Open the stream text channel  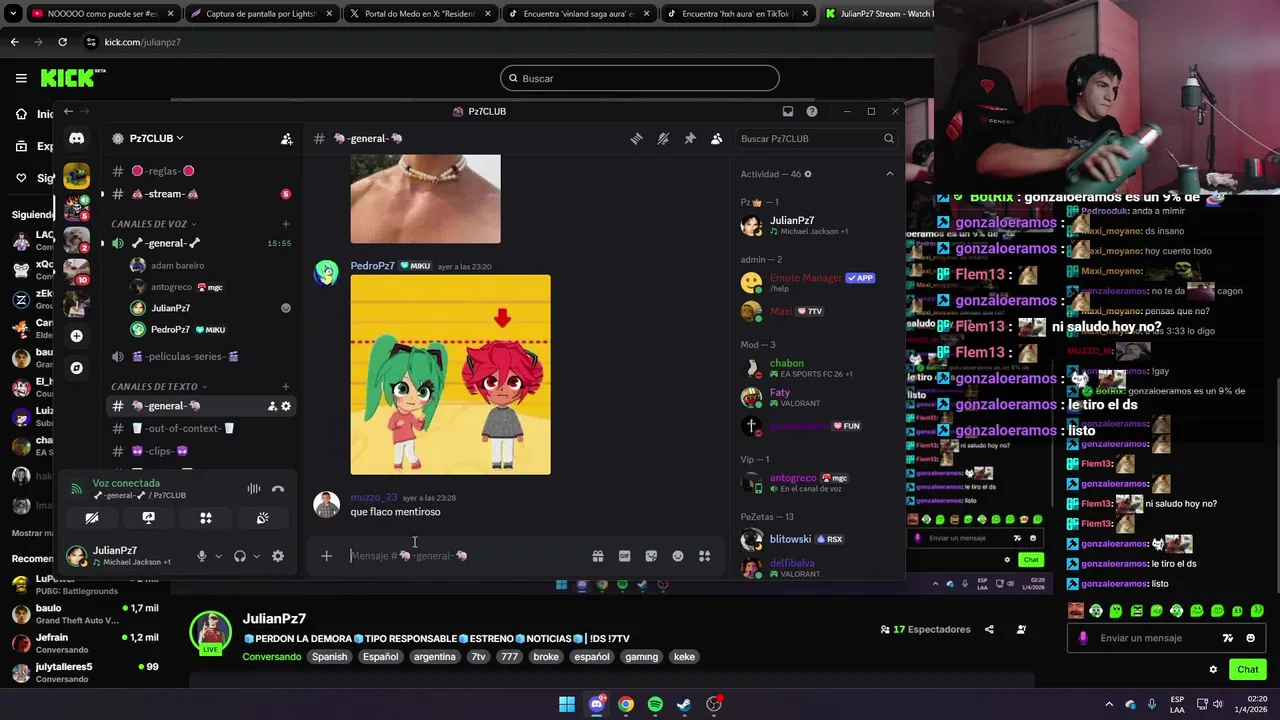coord(200,194)
